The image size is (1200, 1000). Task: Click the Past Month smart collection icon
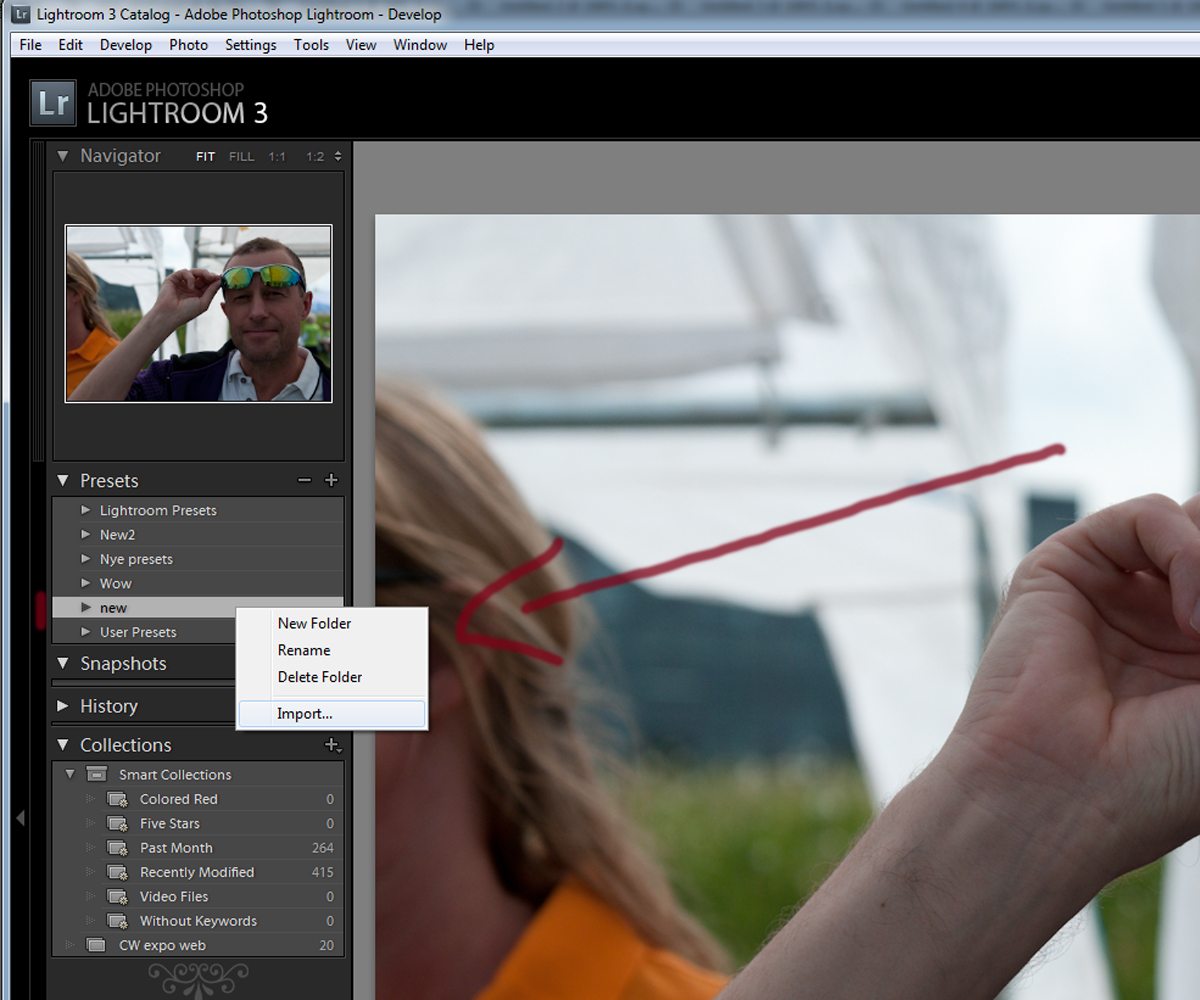tap(117, 848)
